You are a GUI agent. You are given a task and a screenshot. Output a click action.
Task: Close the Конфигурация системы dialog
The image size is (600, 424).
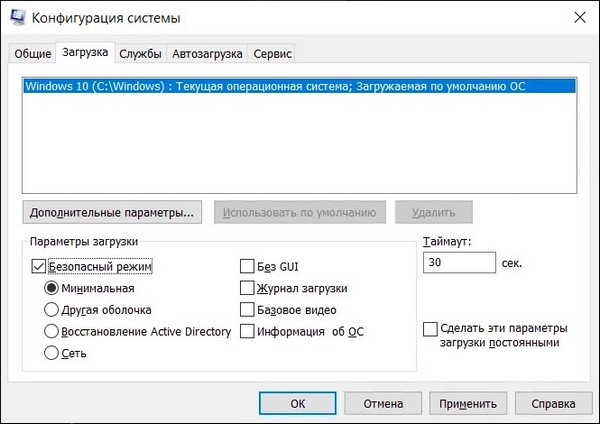[x=579, y=17]
